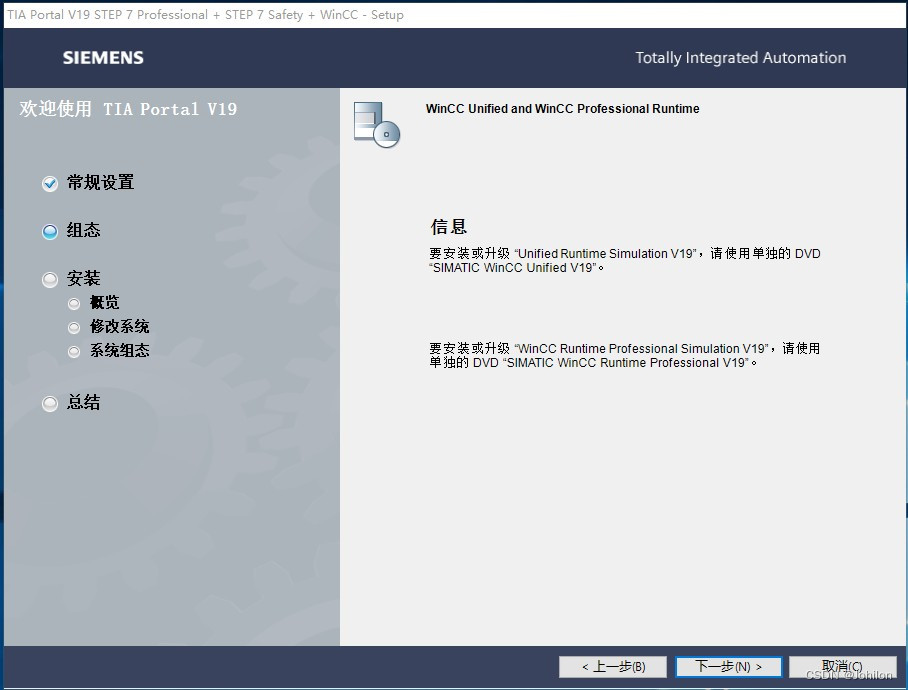The width and height of the screenshot is (908, 690).
Task: Click the Totally Integrated Automation header text
Action: tap(740, 58)
